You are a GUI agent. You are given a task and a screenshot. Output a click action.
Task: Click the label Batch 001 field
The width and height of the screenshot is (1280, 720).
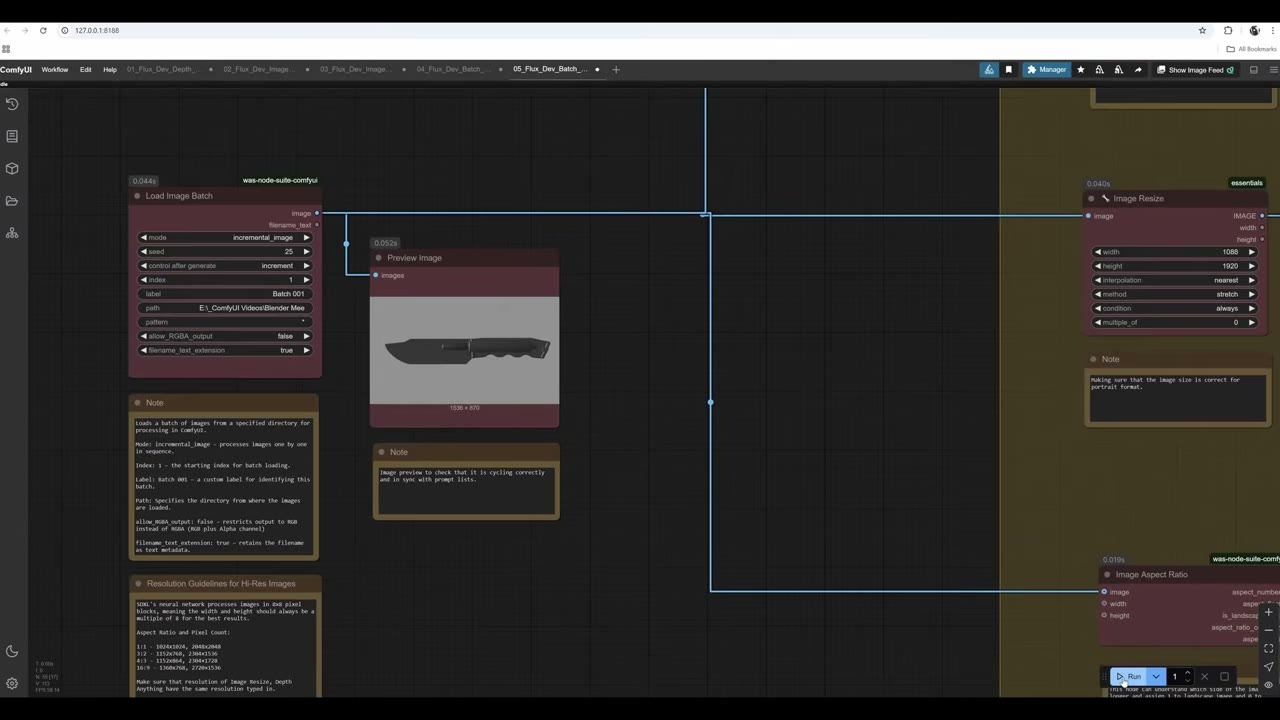coord(225,294)
